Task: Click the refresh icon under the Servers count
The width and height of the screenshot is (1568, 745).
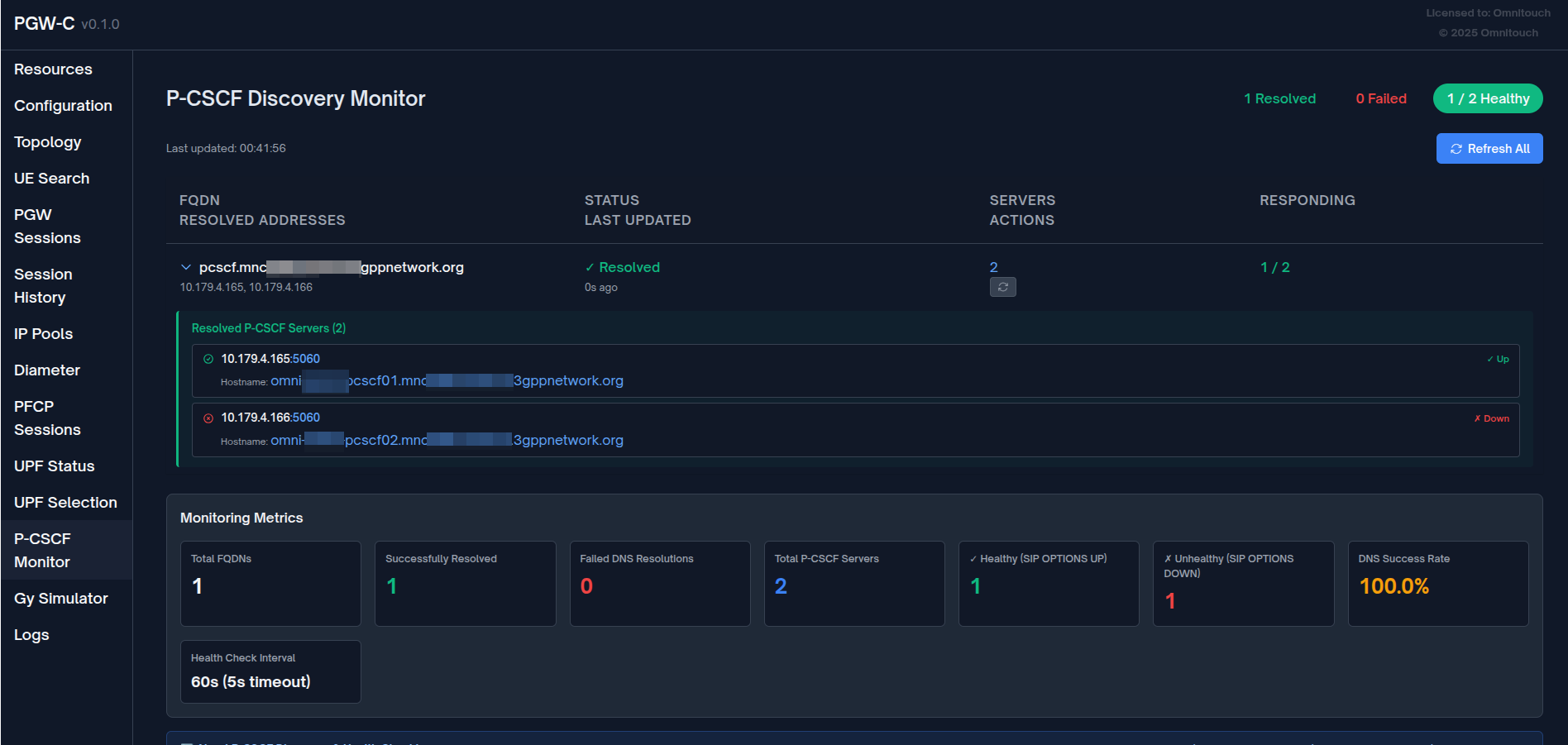Action: (x=1002, y=287)
